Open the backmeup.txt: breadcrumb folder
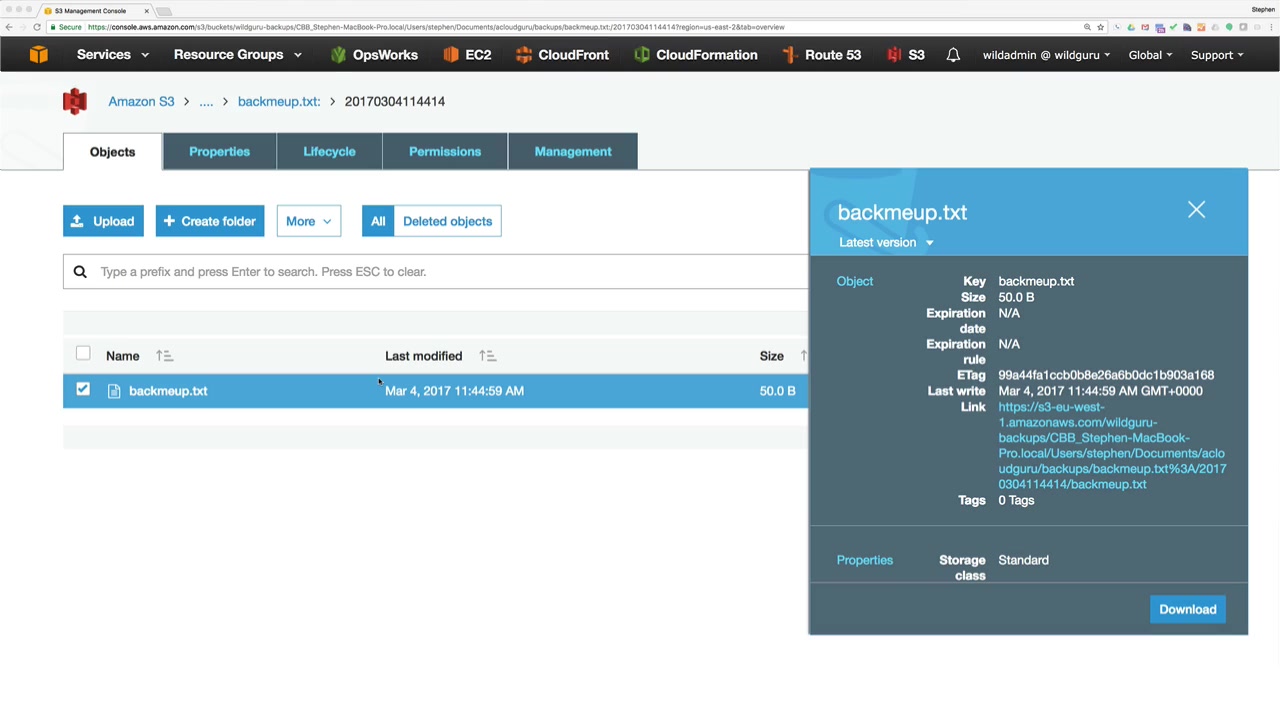 pos(279,101)
